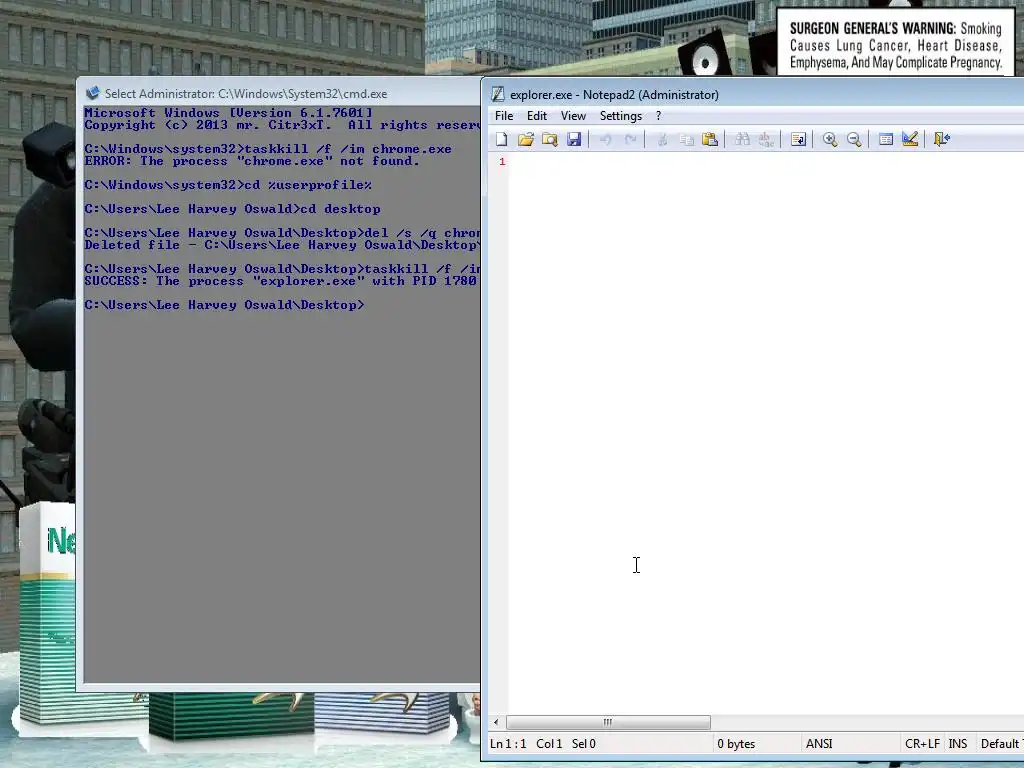Toggle the Word wrap icon
The image size is (1024, 768).
point(798,139)
